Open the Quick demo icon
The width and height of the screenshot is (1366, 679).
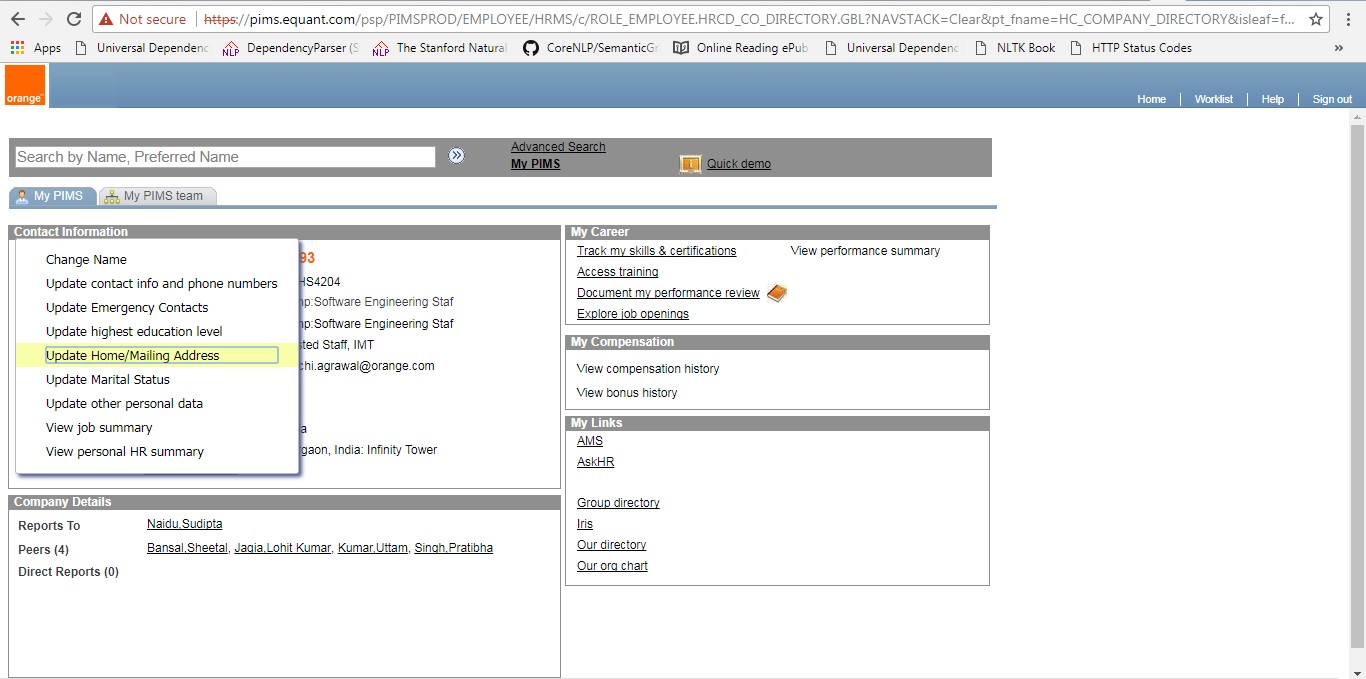coord(690,164)
